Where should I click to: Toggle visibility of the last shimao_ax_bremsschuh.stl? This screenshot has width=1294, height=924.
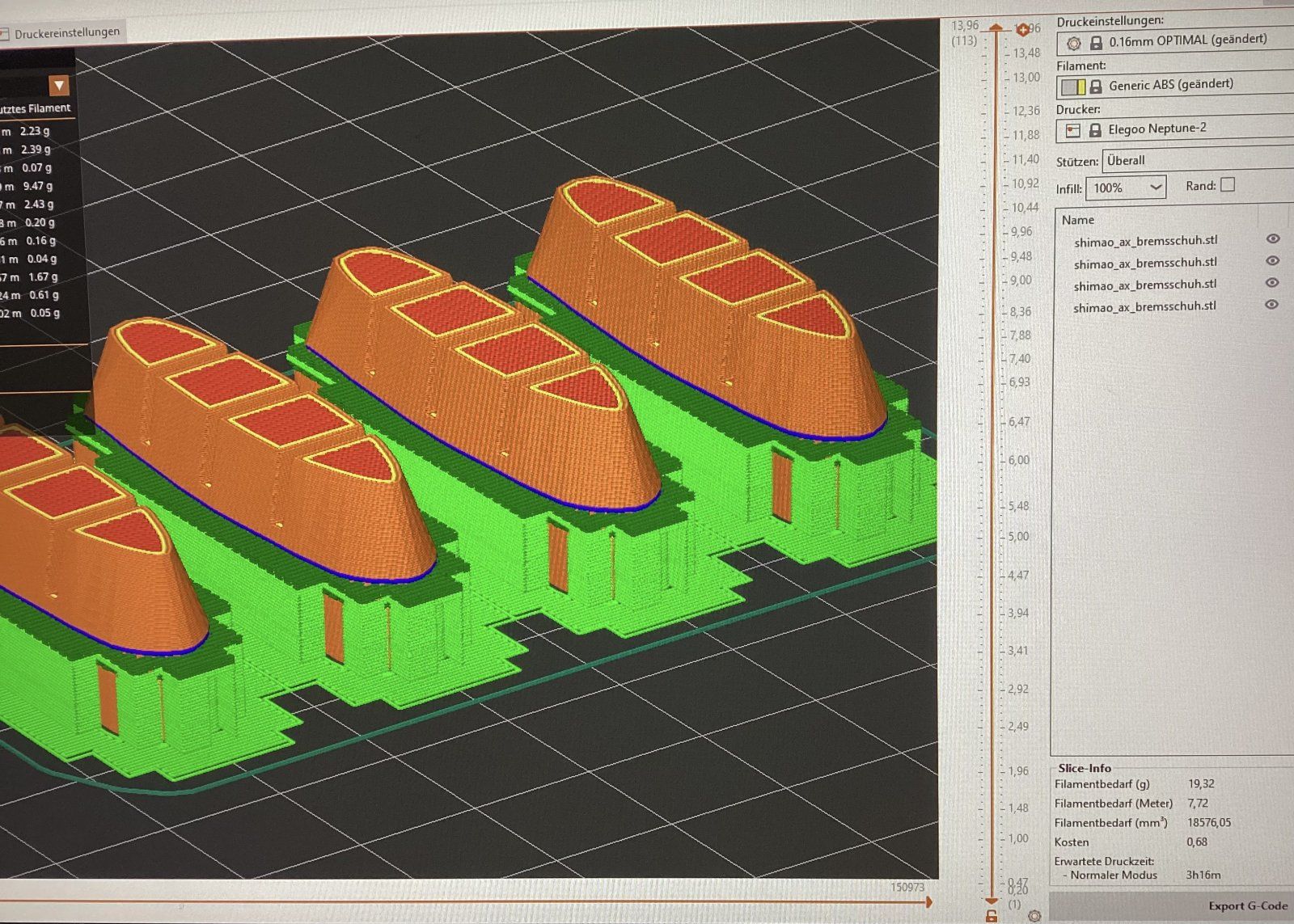pos(1271,305)
